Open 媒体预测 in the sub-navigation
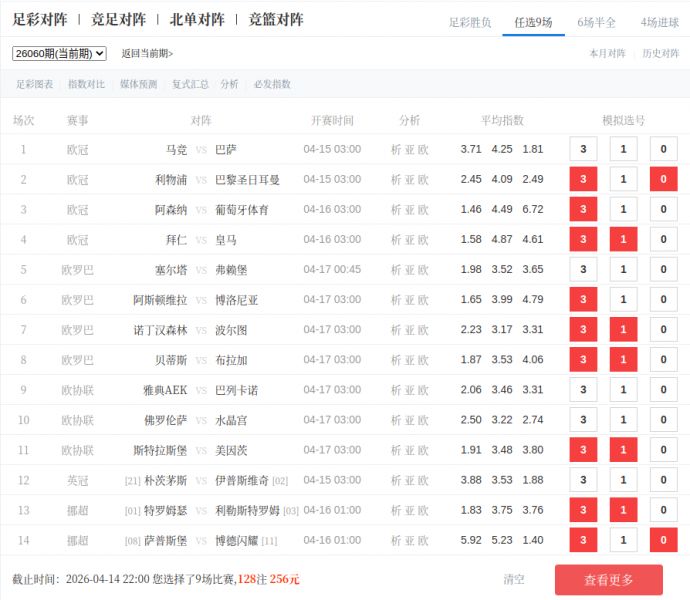The height and width of the screenshot is (600, 690). (138, 85)
